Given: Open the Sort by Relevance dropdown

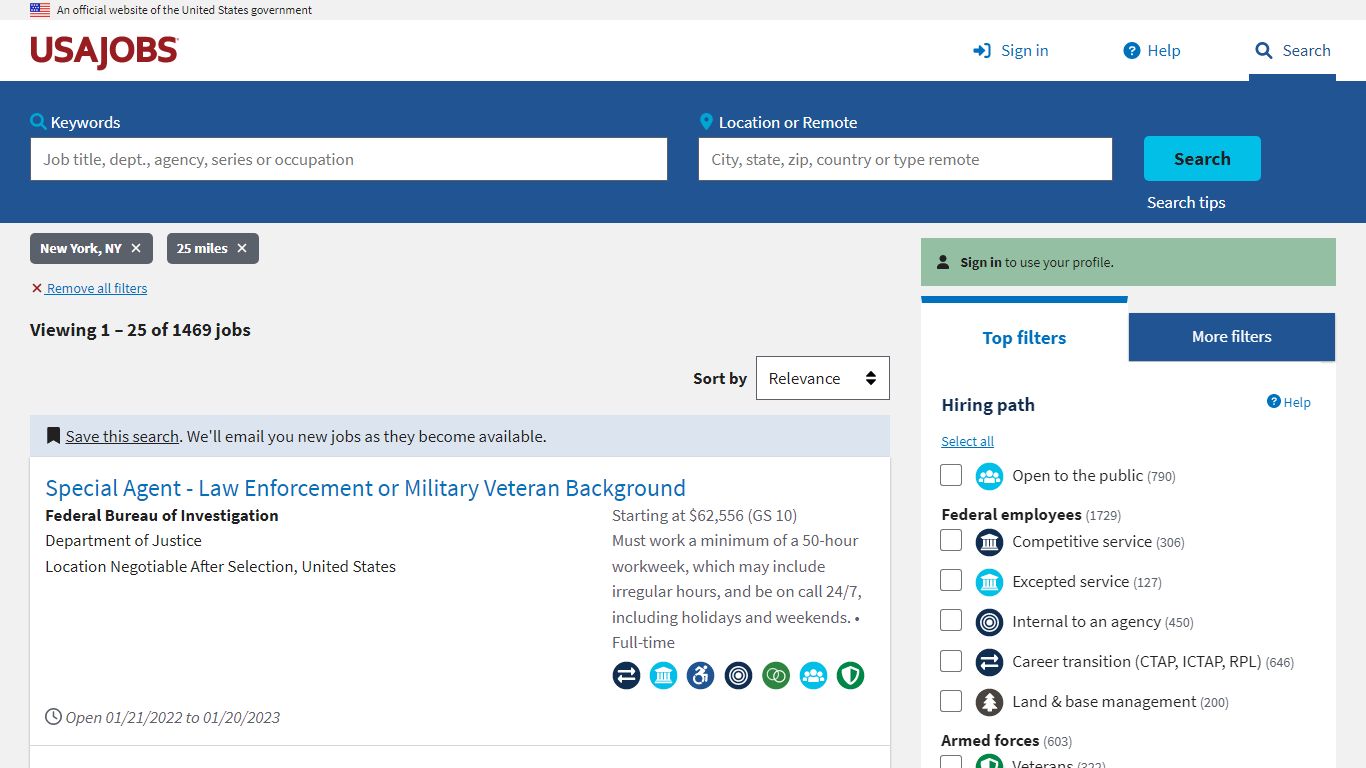Looking at the screenshot, I should pos(823,378).
